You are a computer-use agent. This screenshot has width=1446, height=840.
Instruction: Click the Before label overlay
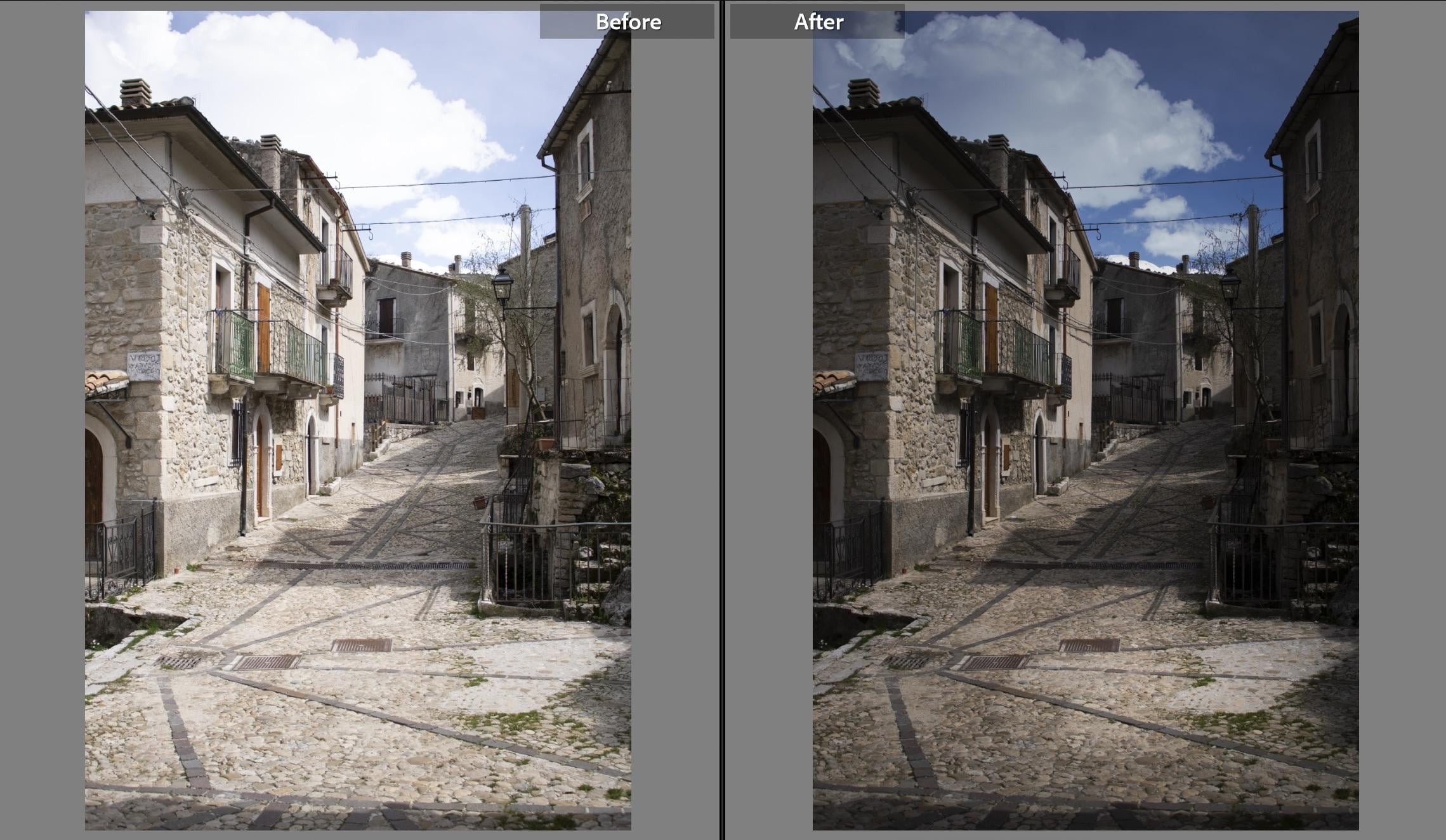click(x=627, y=22)
